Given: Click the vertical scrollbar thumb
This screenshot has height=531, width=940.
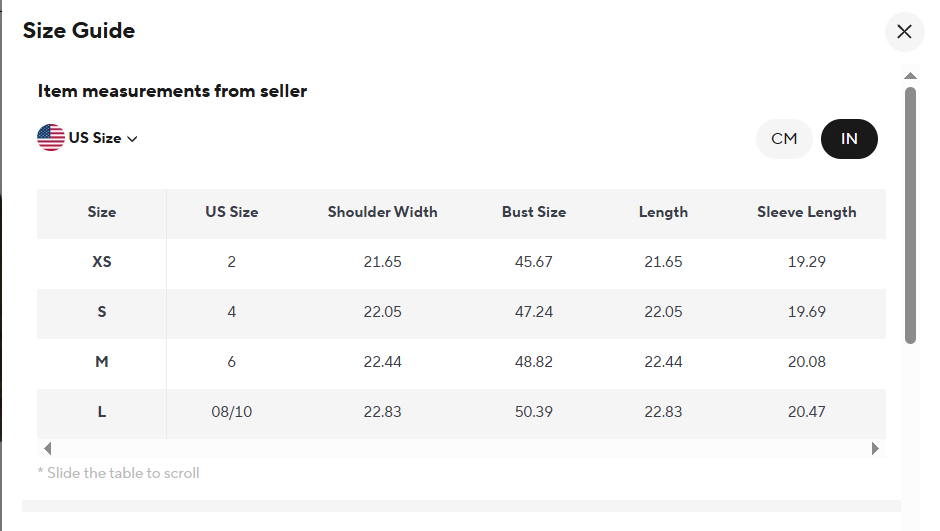Looking at the screenshot, I should point(910,215).
